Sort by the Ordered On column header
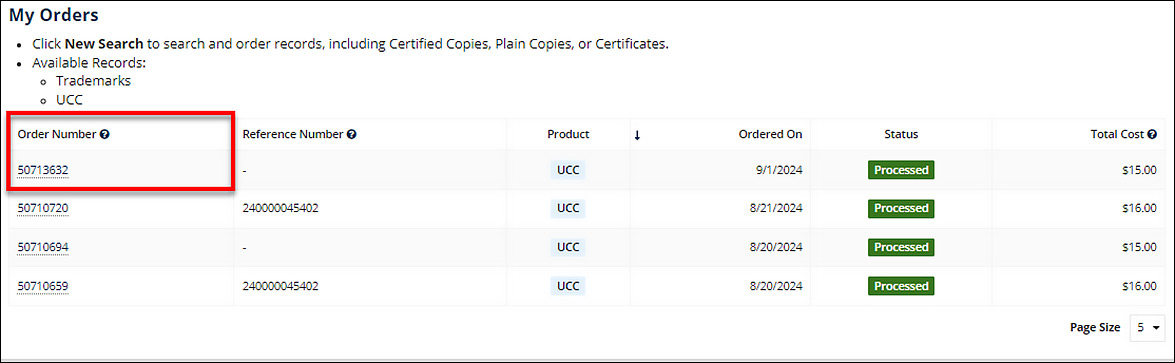 click(770, 134)
